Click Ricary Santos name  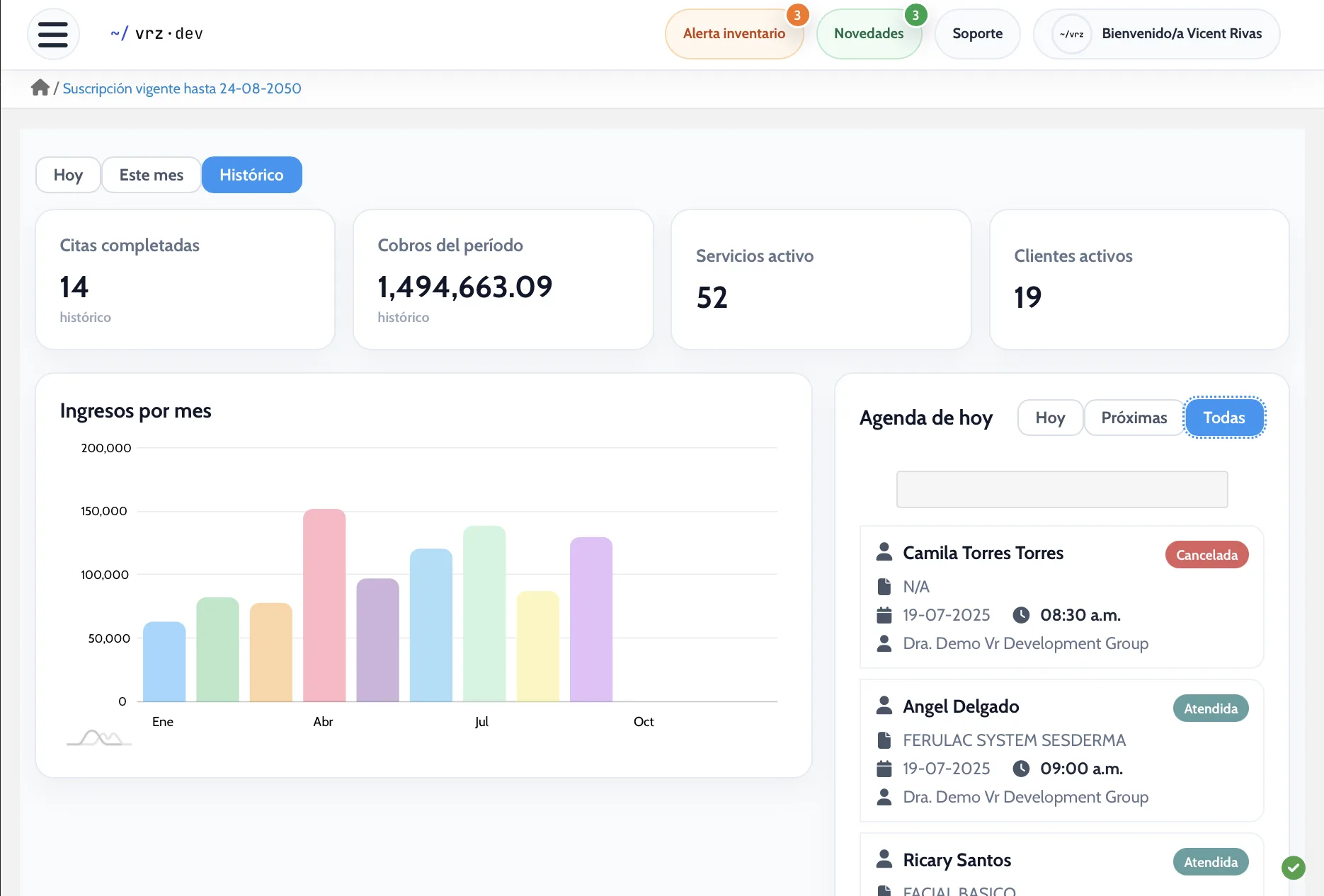tap(957, 860)
